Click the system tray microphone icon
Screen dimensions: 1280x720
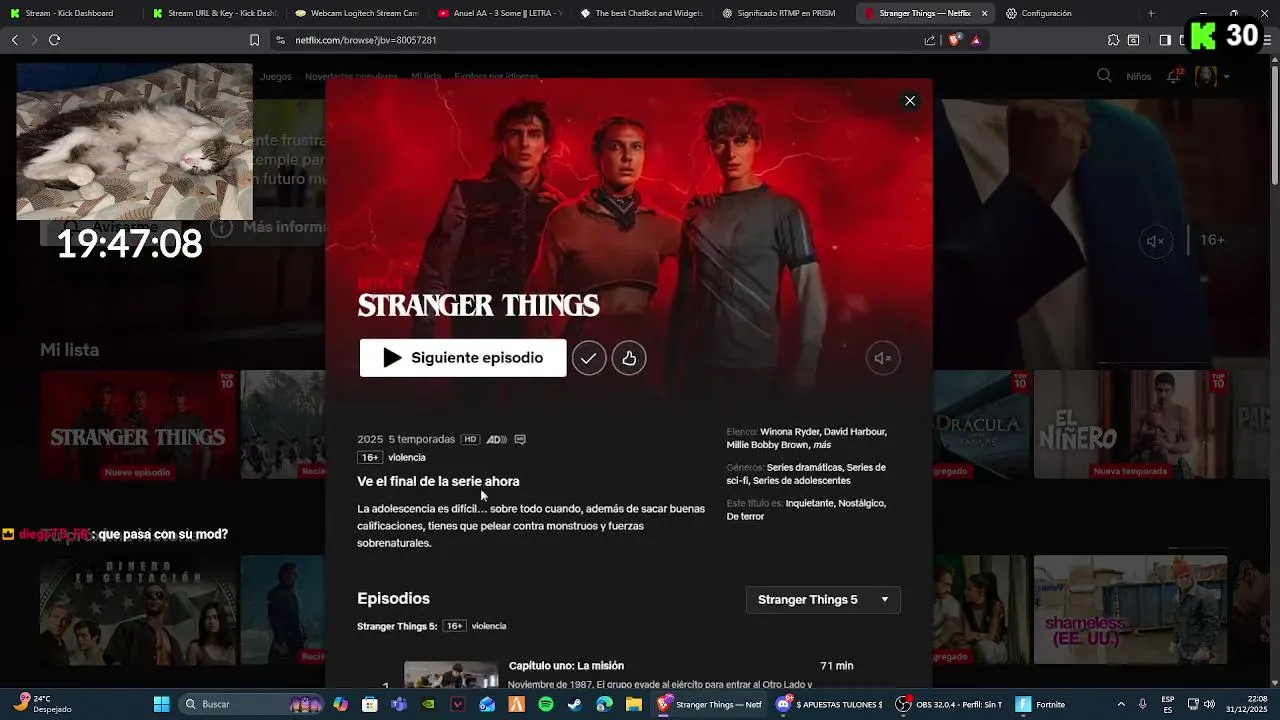click(1142, 704)
